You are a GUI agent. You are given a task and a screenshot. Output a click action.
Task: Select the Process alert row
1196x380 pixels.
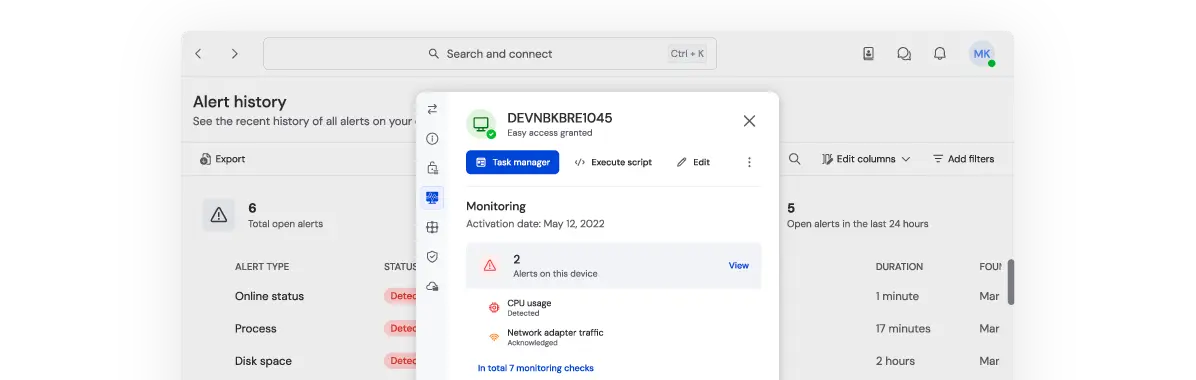(256, 329)
